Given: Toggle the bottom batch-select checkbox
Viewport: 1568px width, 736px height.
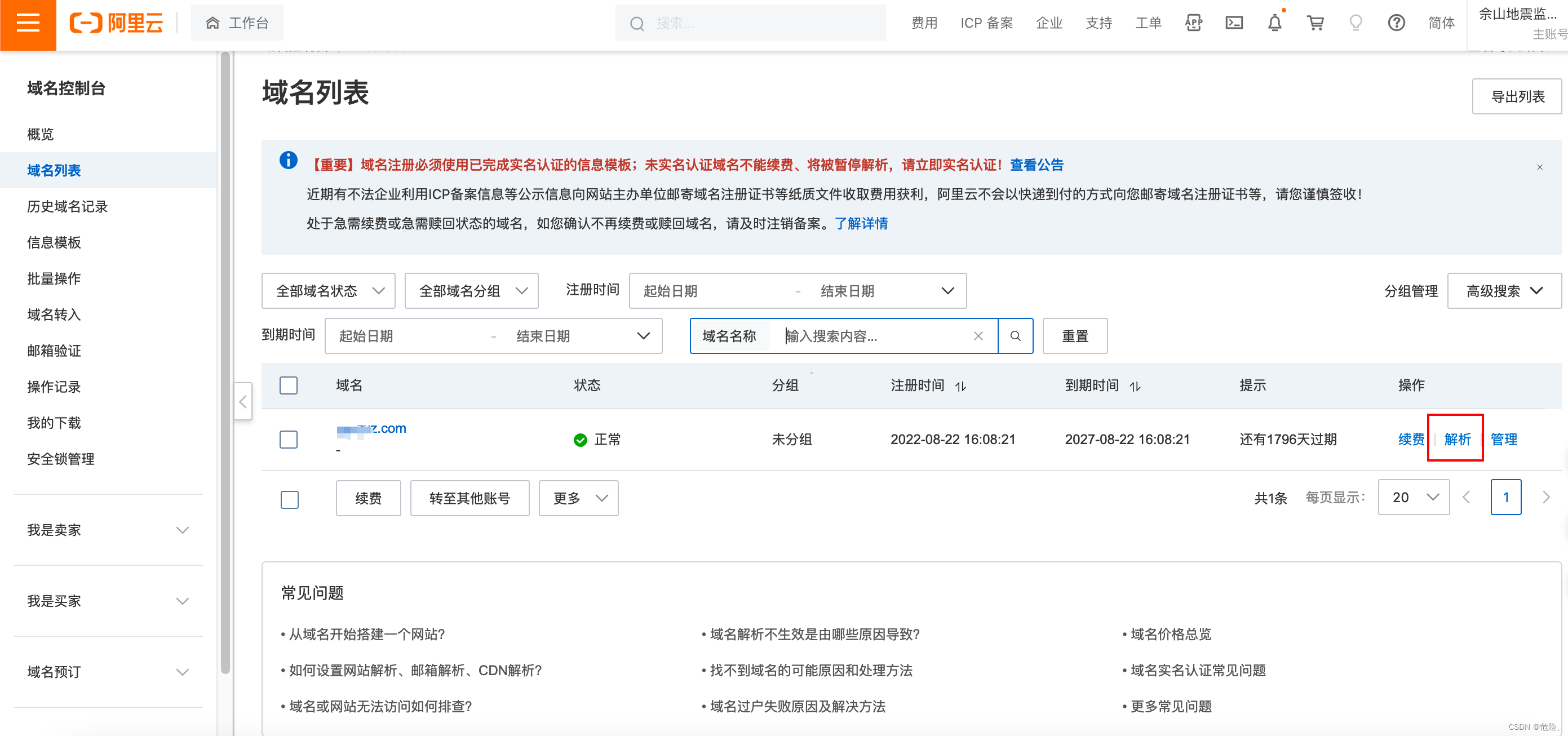Looking at the screenshot, I should tap(290, 500).
